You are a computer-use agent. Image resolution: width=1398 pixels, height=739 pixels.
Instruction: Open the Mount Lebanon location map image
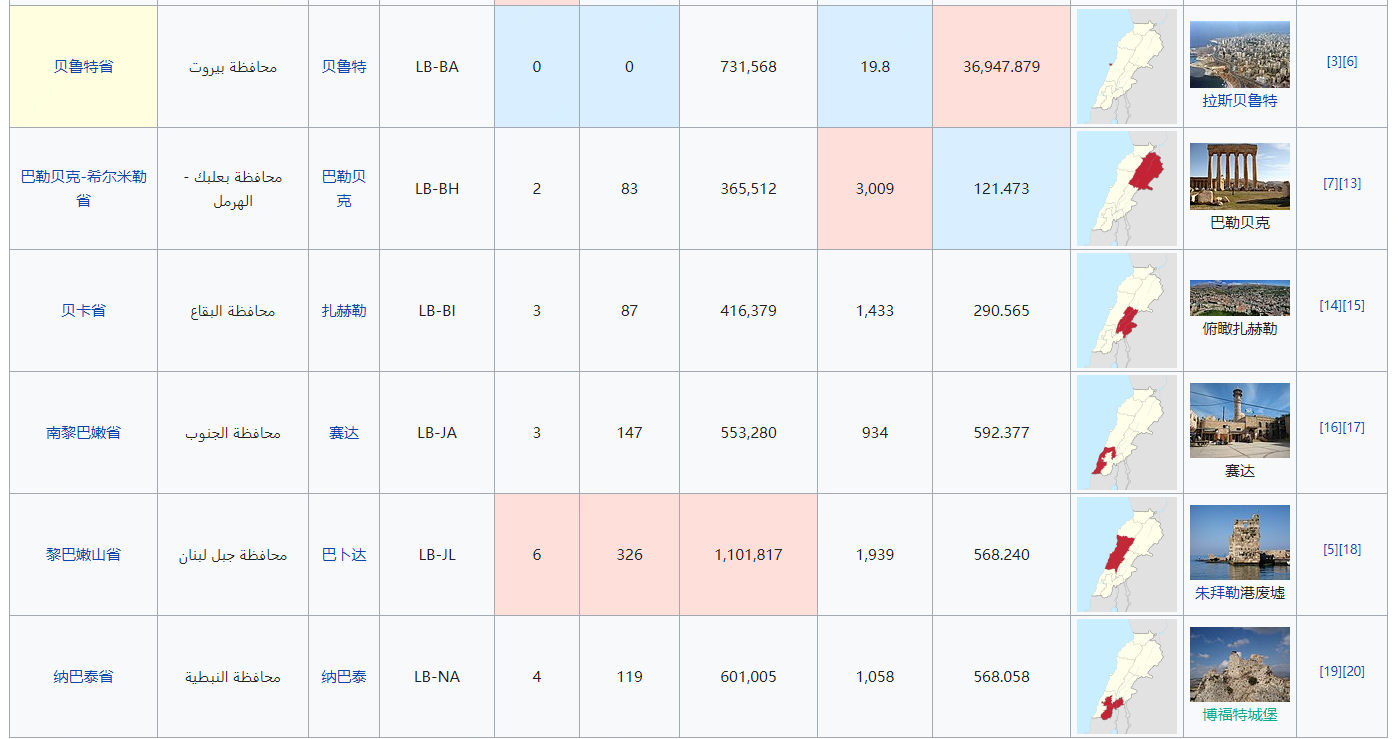[x=1126, y=555]
